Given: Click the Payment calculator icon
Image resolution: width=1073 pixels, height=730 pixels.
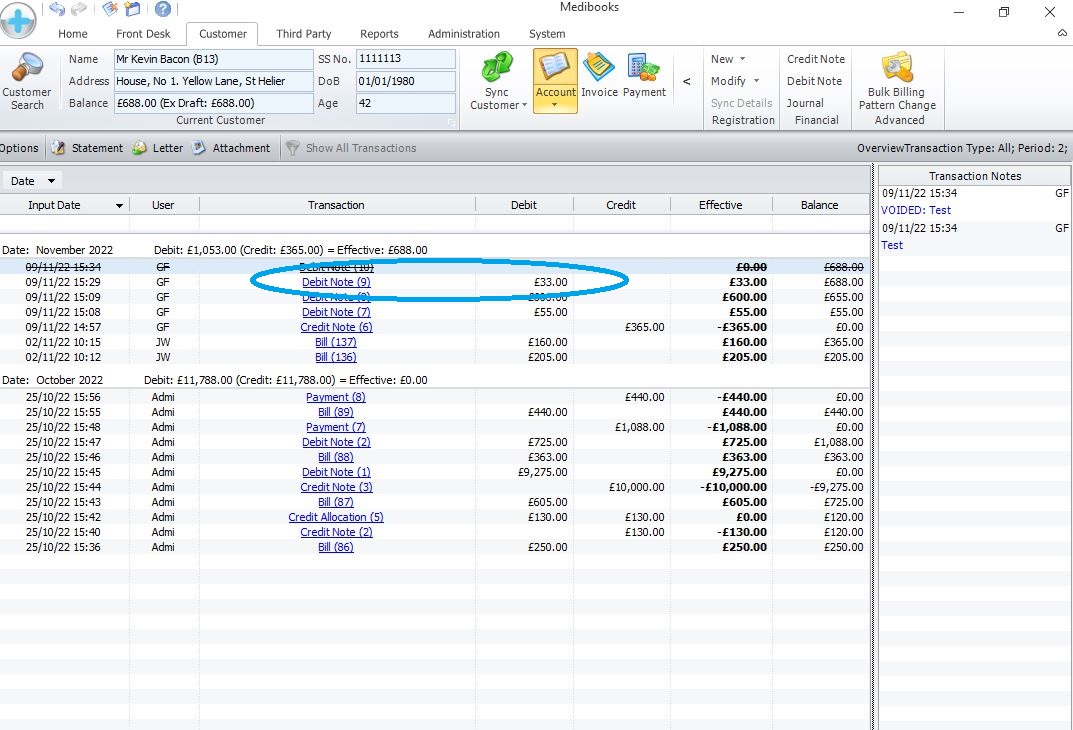Looking at the screenshot, I should (x=644, y=68).
